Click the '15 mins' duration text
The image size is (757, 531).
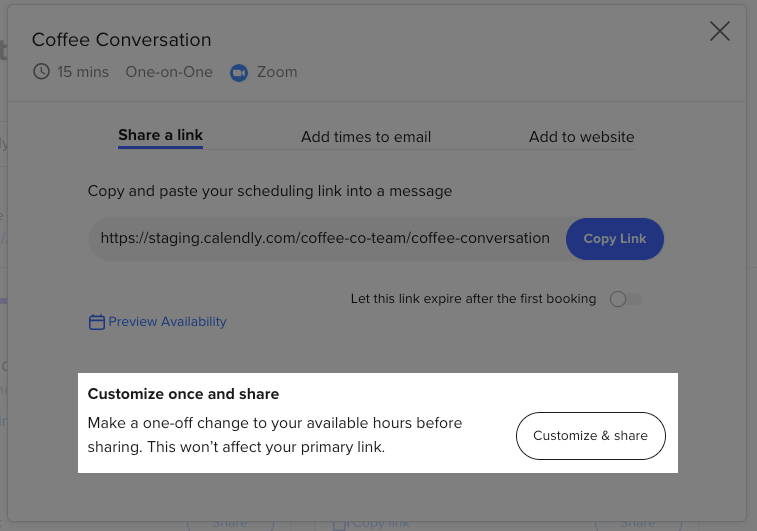point(83,72)
